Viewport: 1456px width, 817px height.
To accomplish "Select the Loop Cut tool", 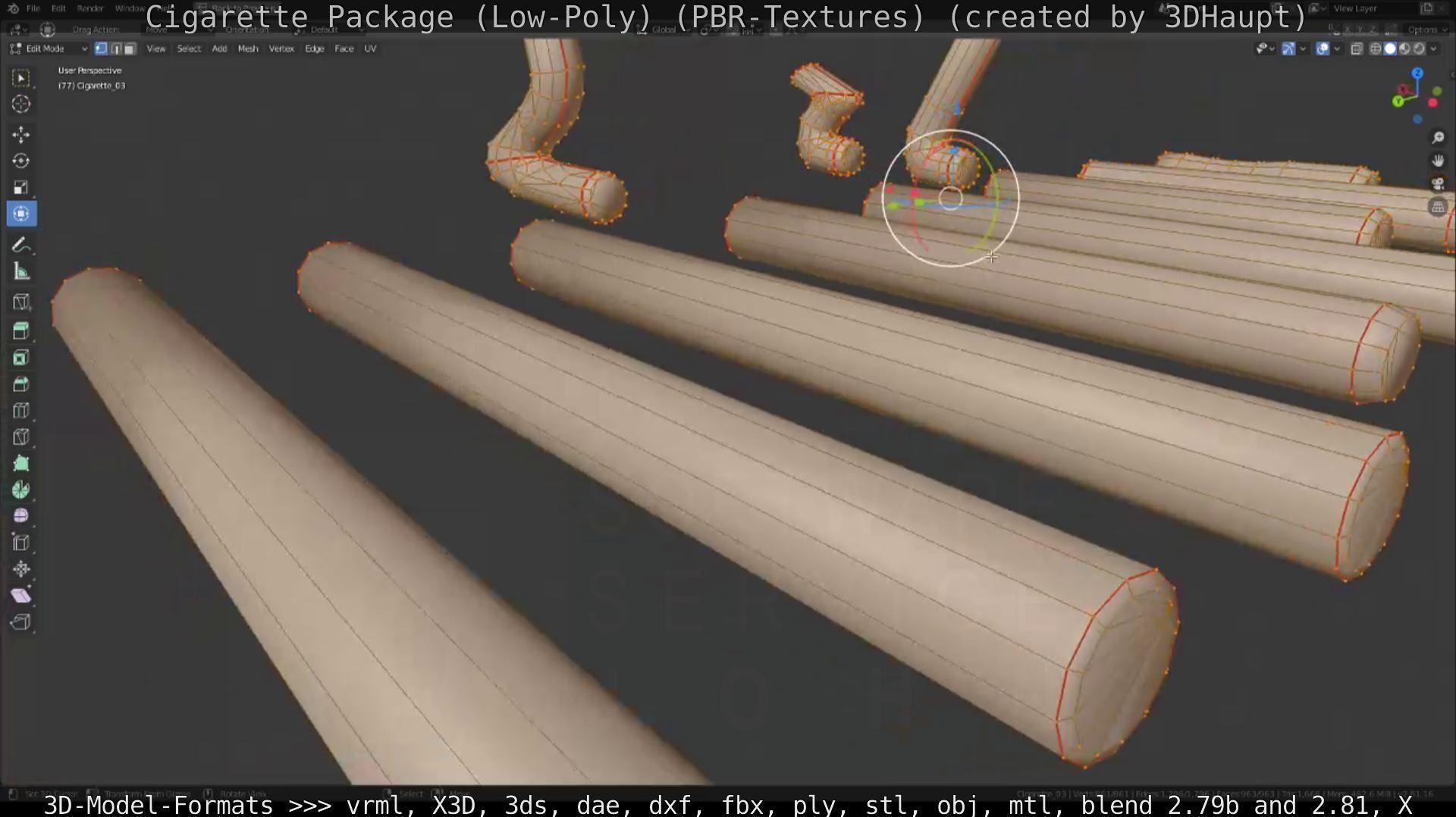I will coord(21,411).
